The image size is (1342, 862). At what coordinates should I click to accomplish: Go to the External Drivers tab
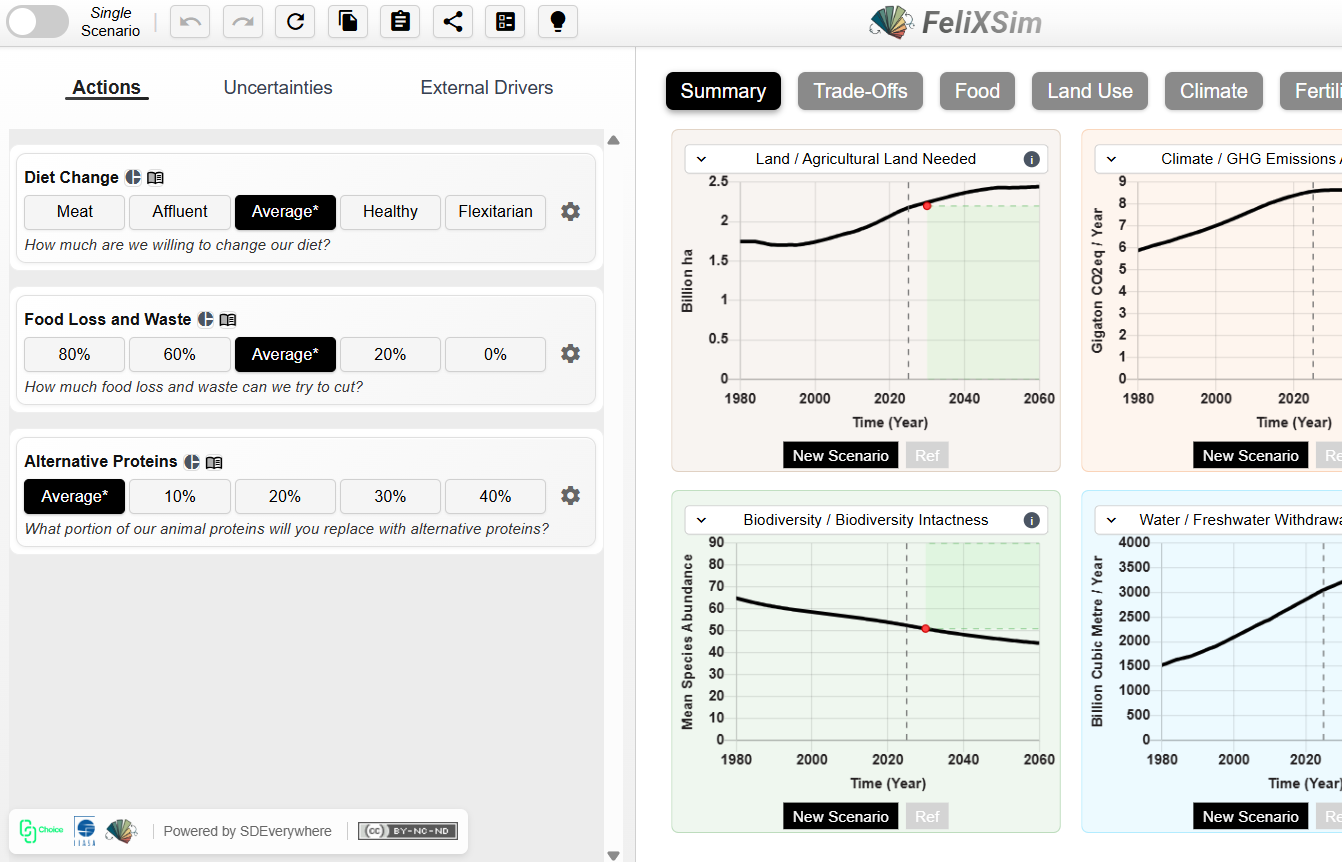coord(487,88)
